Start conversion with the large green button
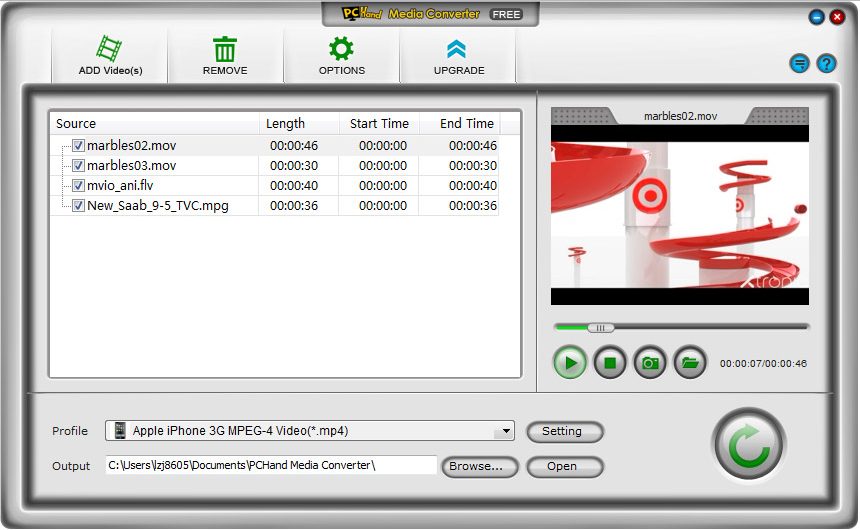Screen dimensions: 860x530 pyautogui.click(x=748, y=445)
